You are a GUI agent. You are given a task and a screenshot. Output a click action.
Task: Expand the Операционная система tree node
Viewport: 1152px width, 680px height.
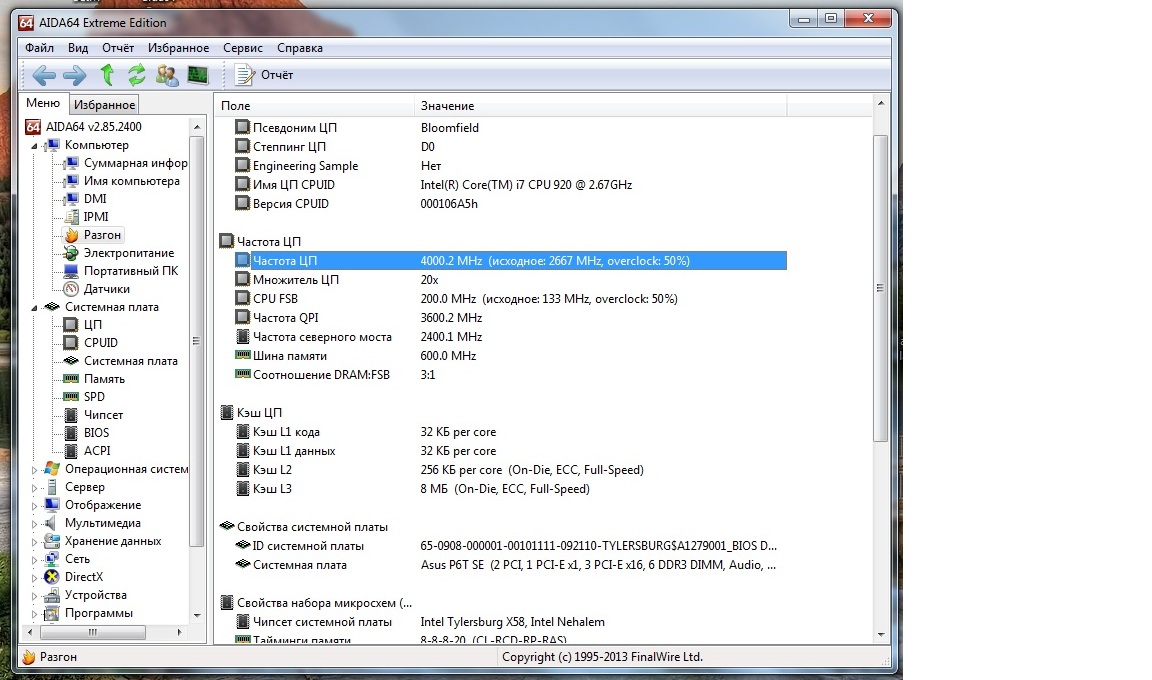pyautogui.click(x=34, y=469)
